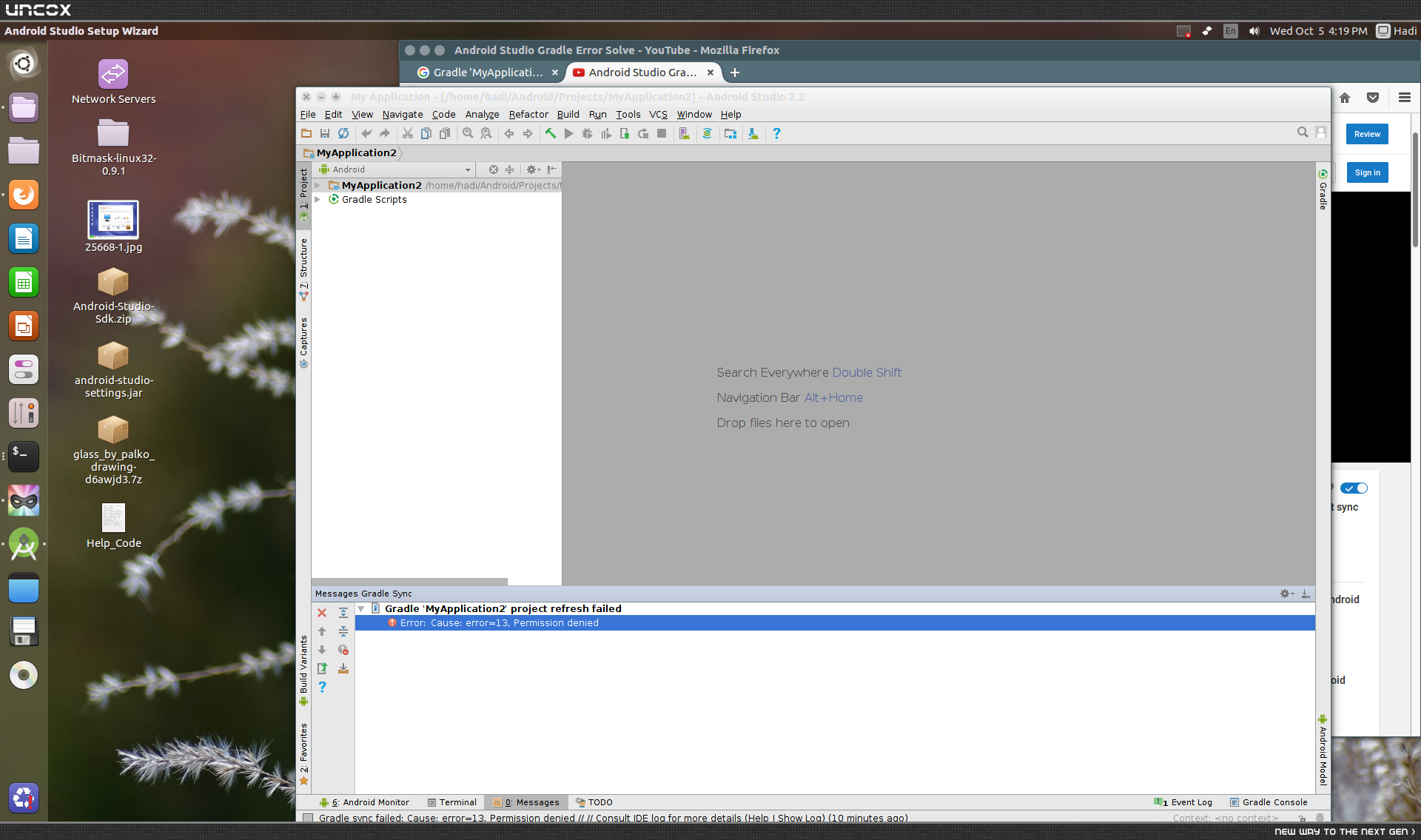Click the Sign in button in Firefox

pyautogui.click(x=1367, y=172)
